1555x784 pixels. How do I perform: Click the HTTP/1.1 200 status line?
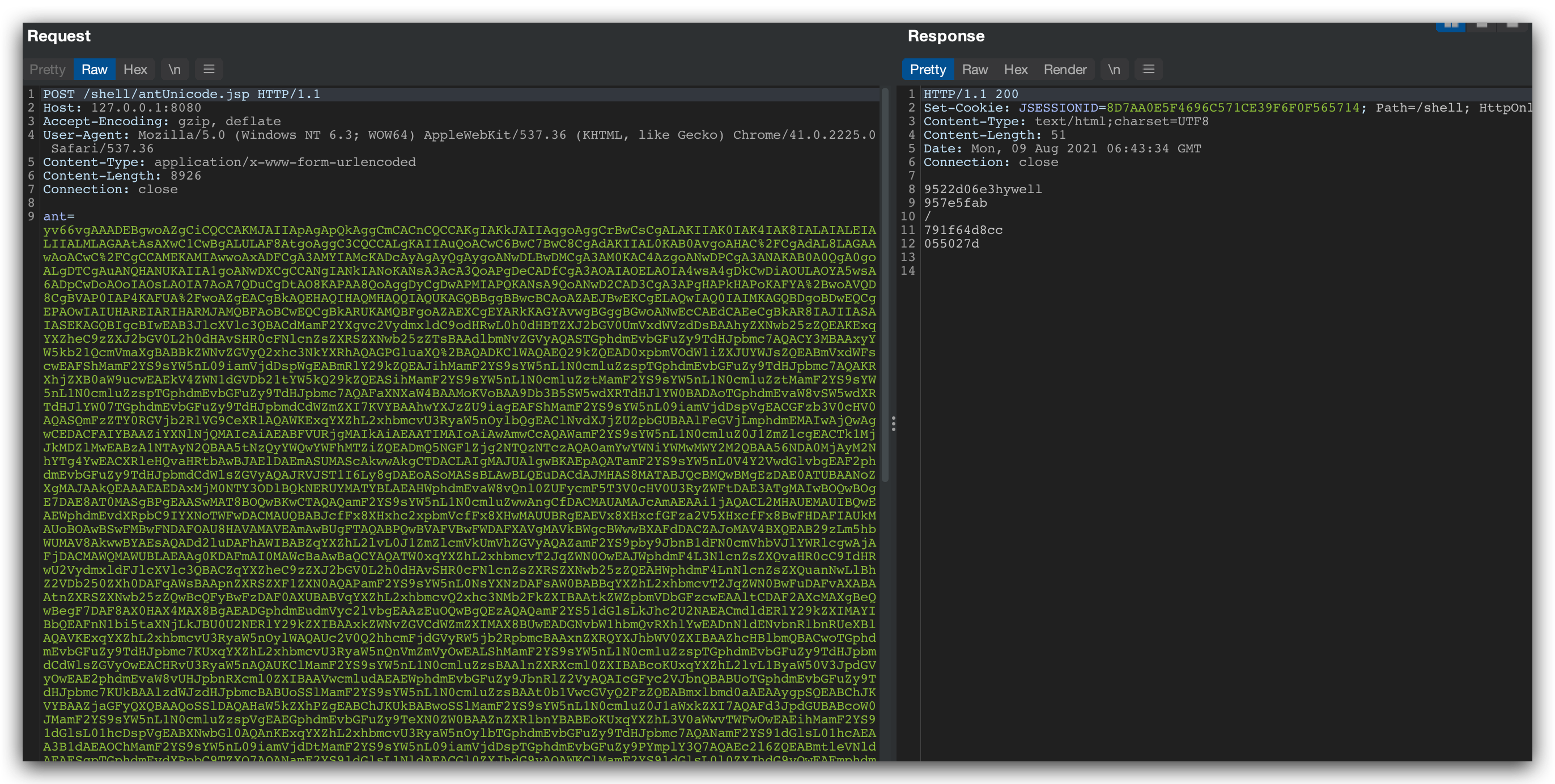pos(971,94)
